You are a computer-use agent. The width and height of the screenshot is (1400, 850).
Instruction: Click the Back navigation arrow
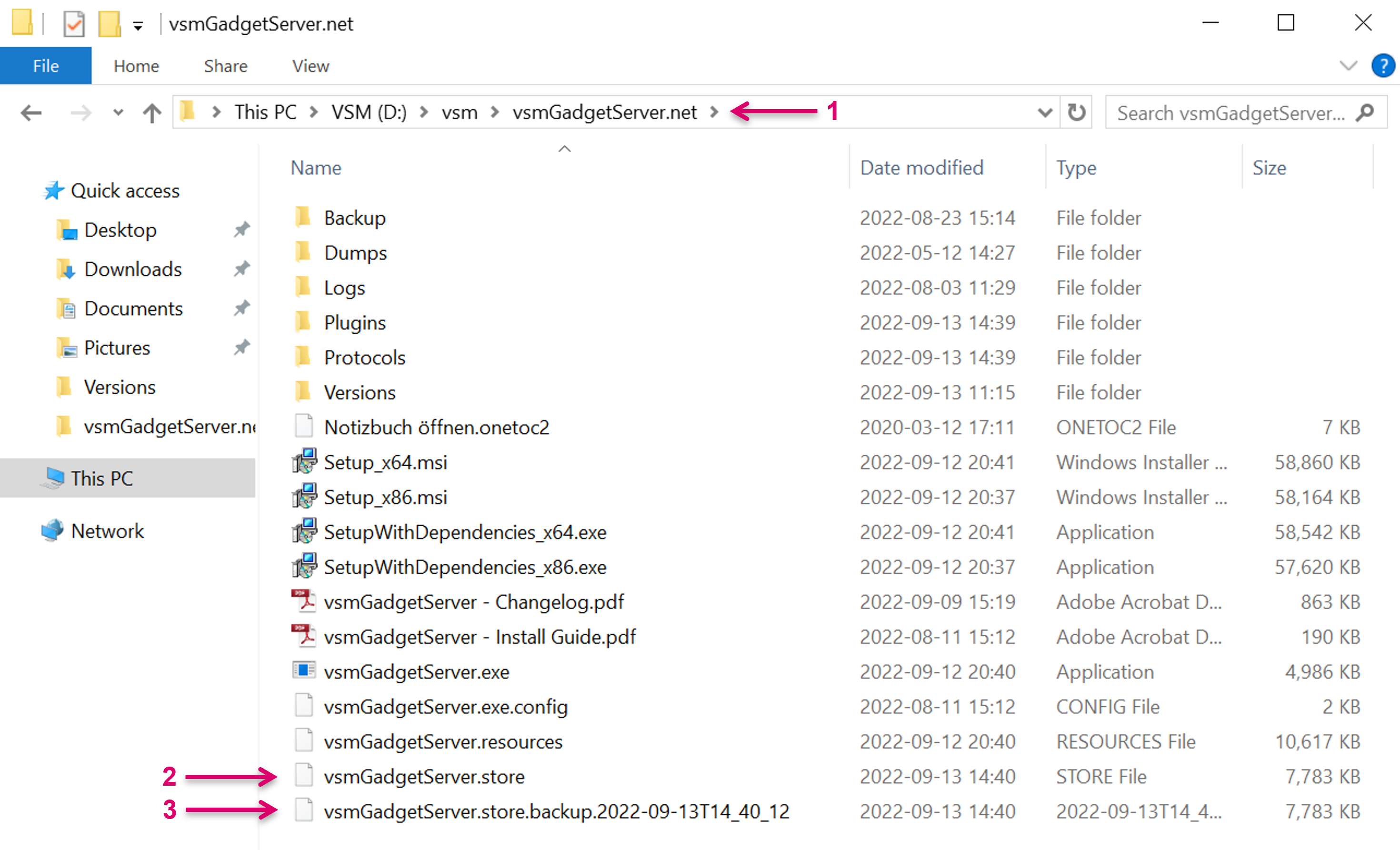[x=30, y=112]
